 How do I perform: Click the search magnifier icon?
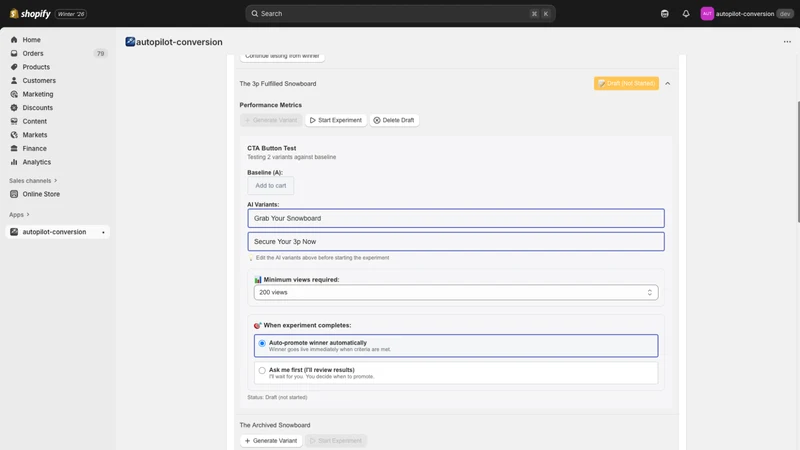tap(255, 14)
